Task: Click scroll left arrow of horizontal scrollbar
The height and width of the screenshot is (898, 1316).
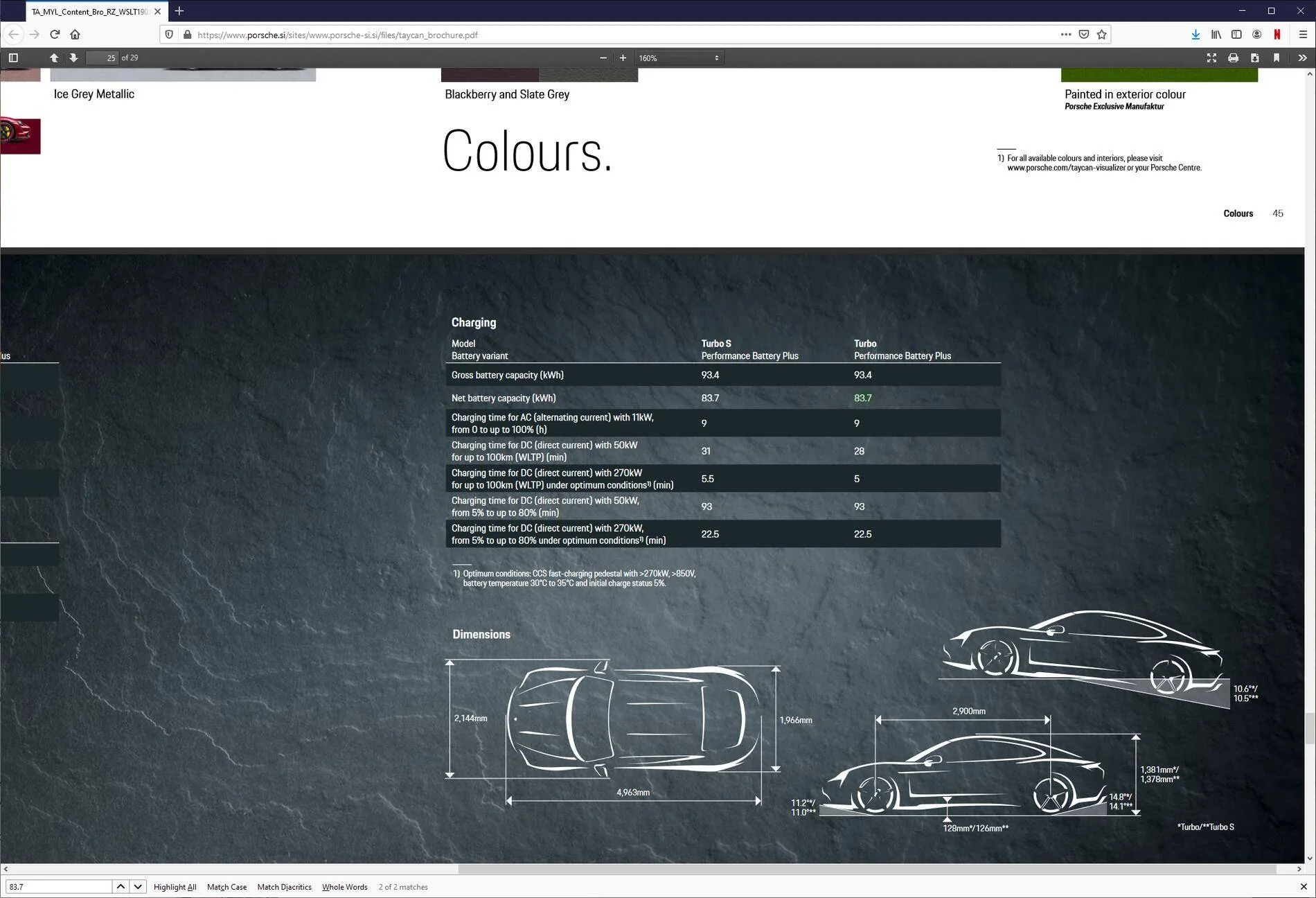Action: pos(6,869)
